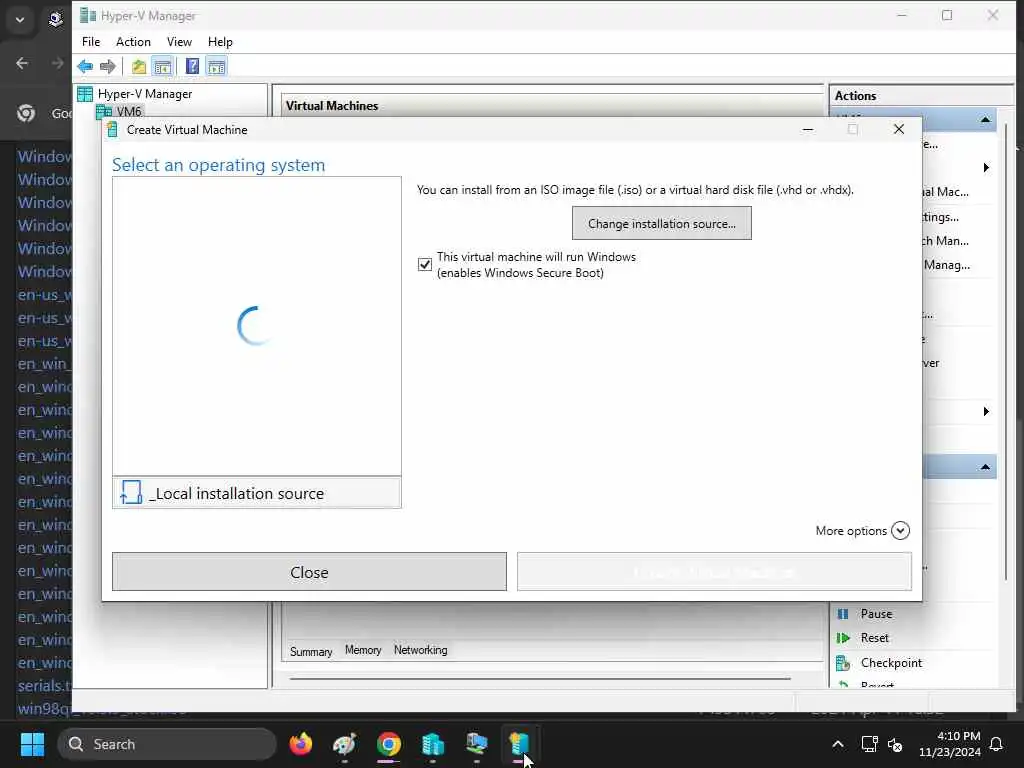Show hidden system tray icons chevron
Screen dimensions: 1024x768
pos(838,744)
